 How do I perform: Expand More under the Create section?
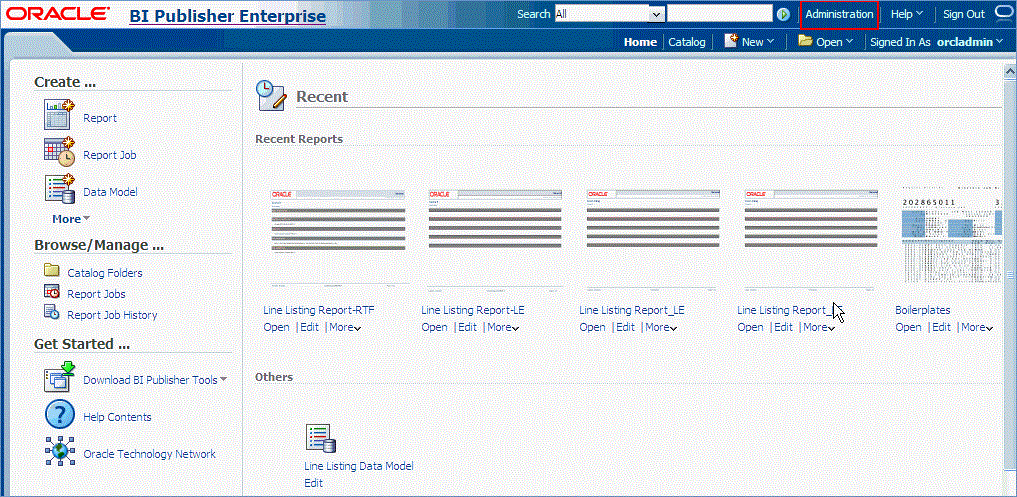[x=71, y=219]
